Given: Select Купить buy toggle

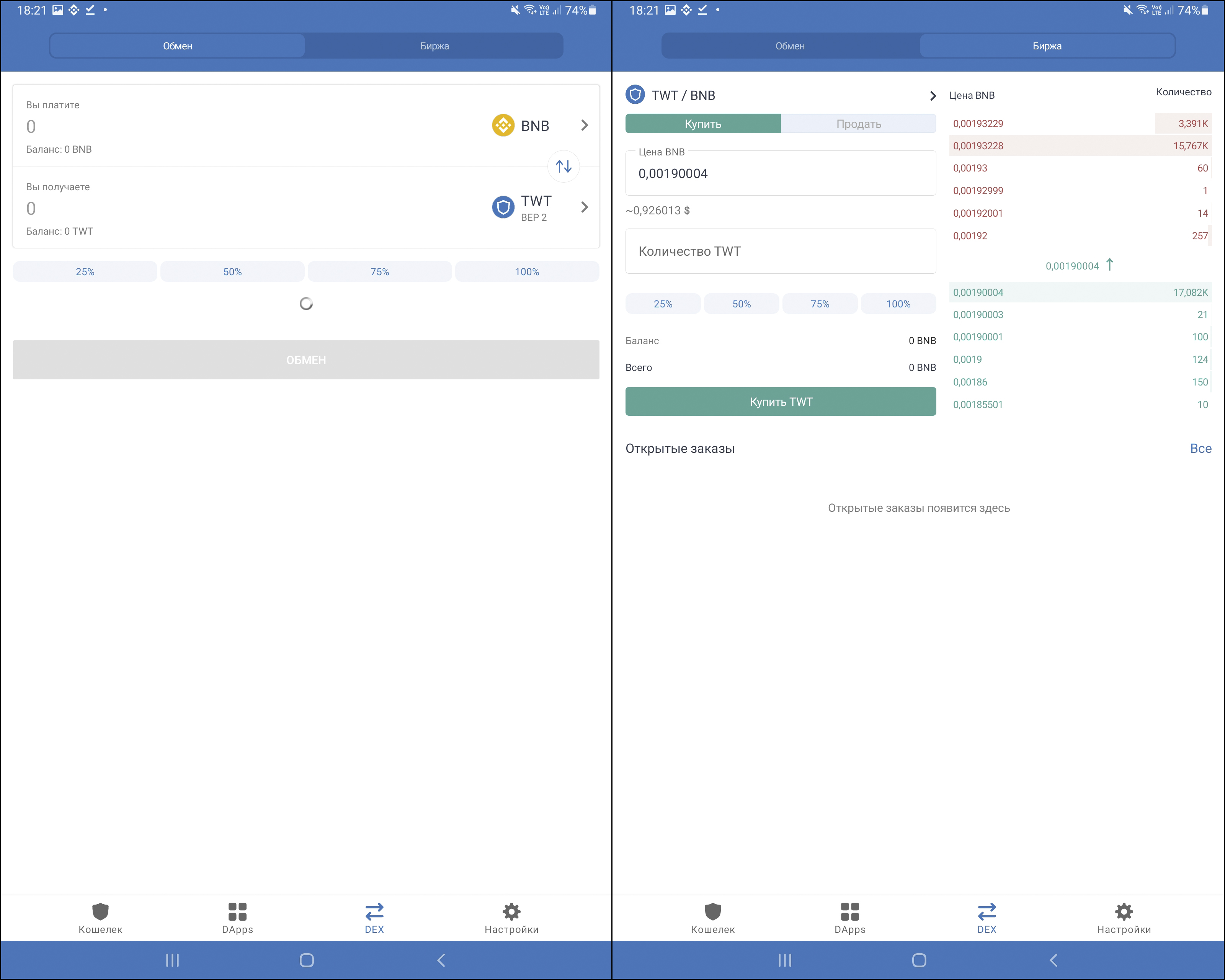Looking at the screenshot, I should [703, 124].
